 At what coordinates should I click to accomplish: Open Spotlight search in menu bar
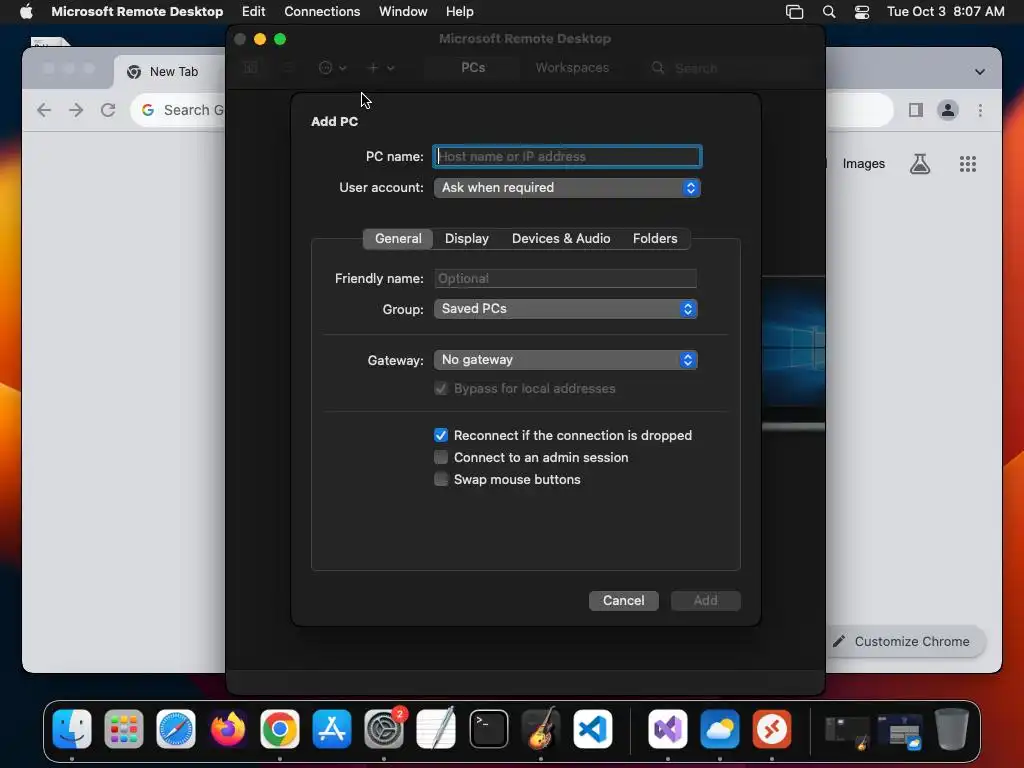pos(829,12)
